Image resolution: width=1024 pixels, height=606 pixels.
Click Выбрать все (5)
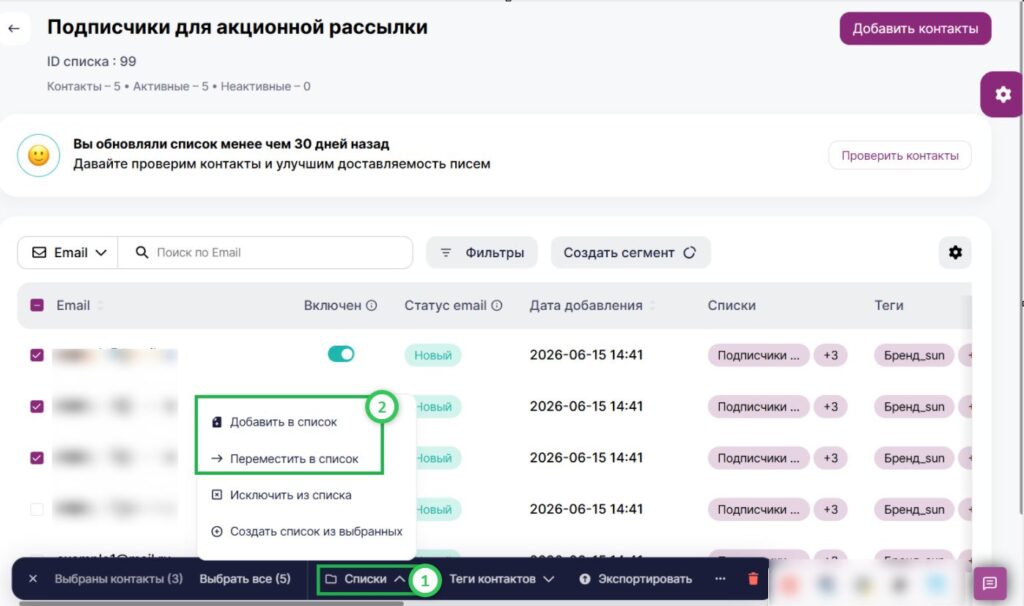(x=245, y=579)
